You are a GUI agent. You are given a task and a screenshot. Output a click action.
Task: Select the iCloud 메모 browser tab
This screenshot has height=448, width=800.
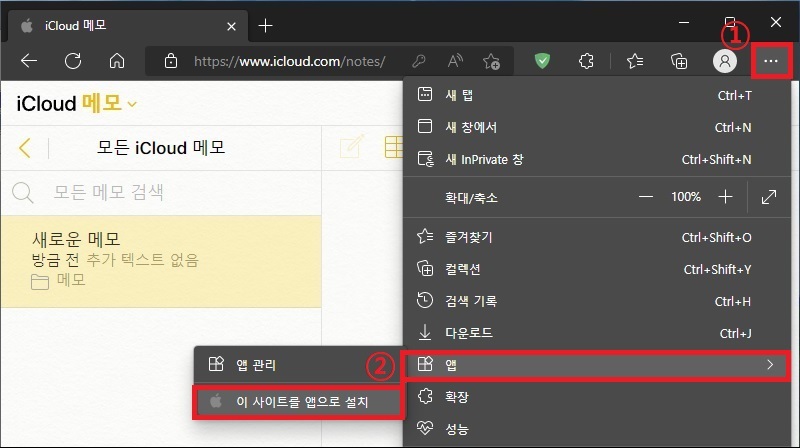point(128,26)
